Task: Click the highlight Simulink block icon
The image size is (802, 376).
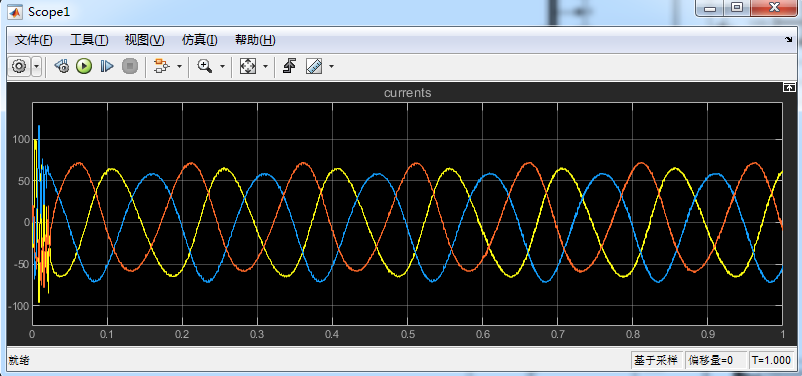Action: [x=162, y=66]
